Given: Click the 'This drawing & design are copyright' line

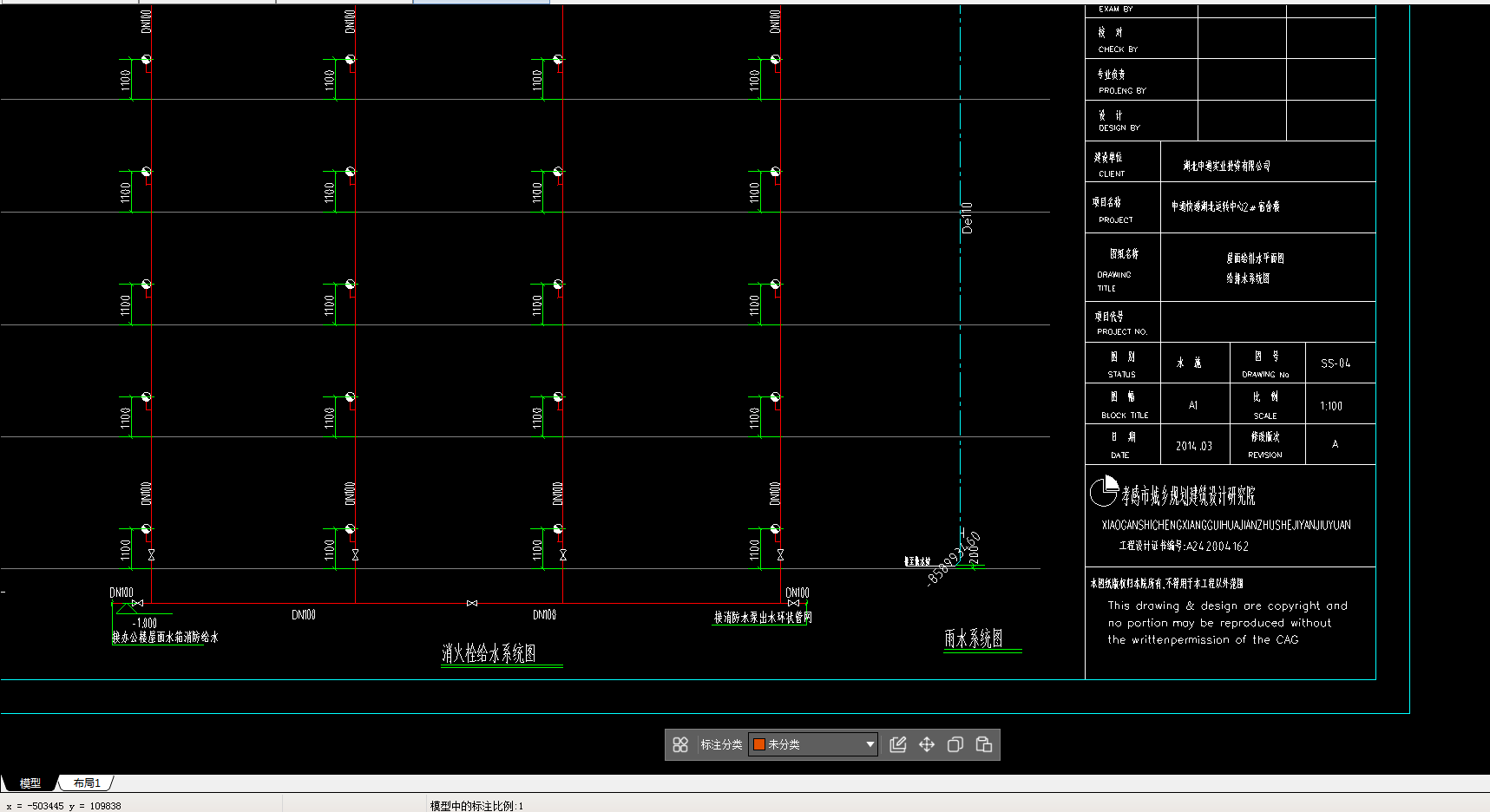Looking at the screenshot, I should [x=1227, y=606].
